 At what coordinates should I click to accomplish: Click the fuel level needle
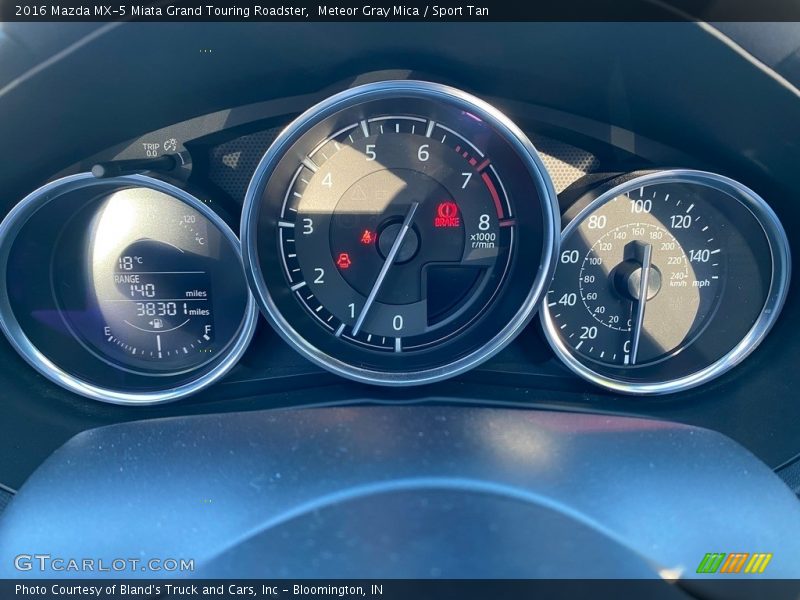tap(159, 346)
